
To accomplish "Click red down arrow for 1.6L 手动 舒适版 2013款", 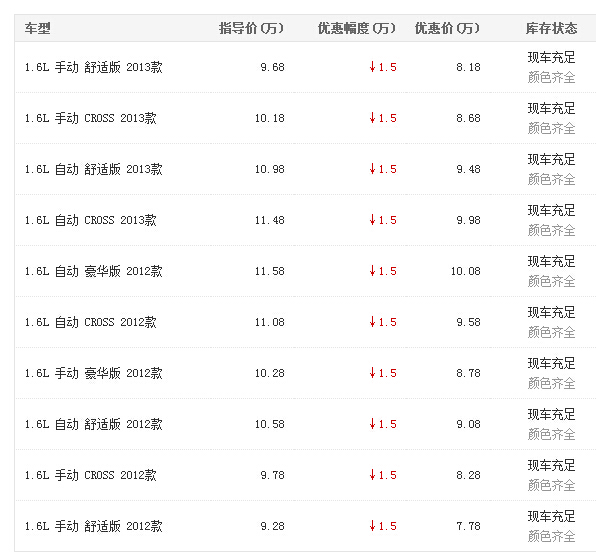I will click(x=372, y=67).
